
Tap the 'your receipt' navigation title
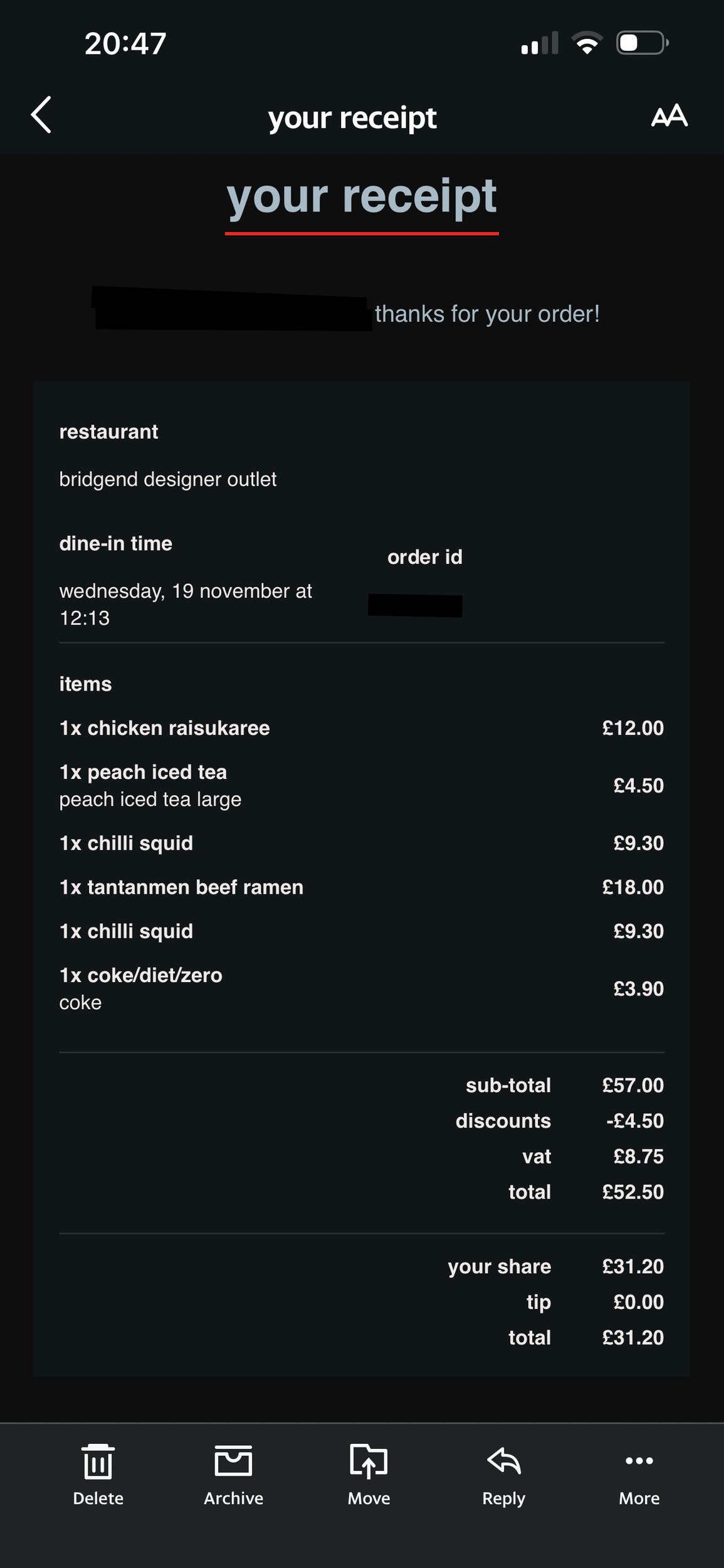coord(352,117)
